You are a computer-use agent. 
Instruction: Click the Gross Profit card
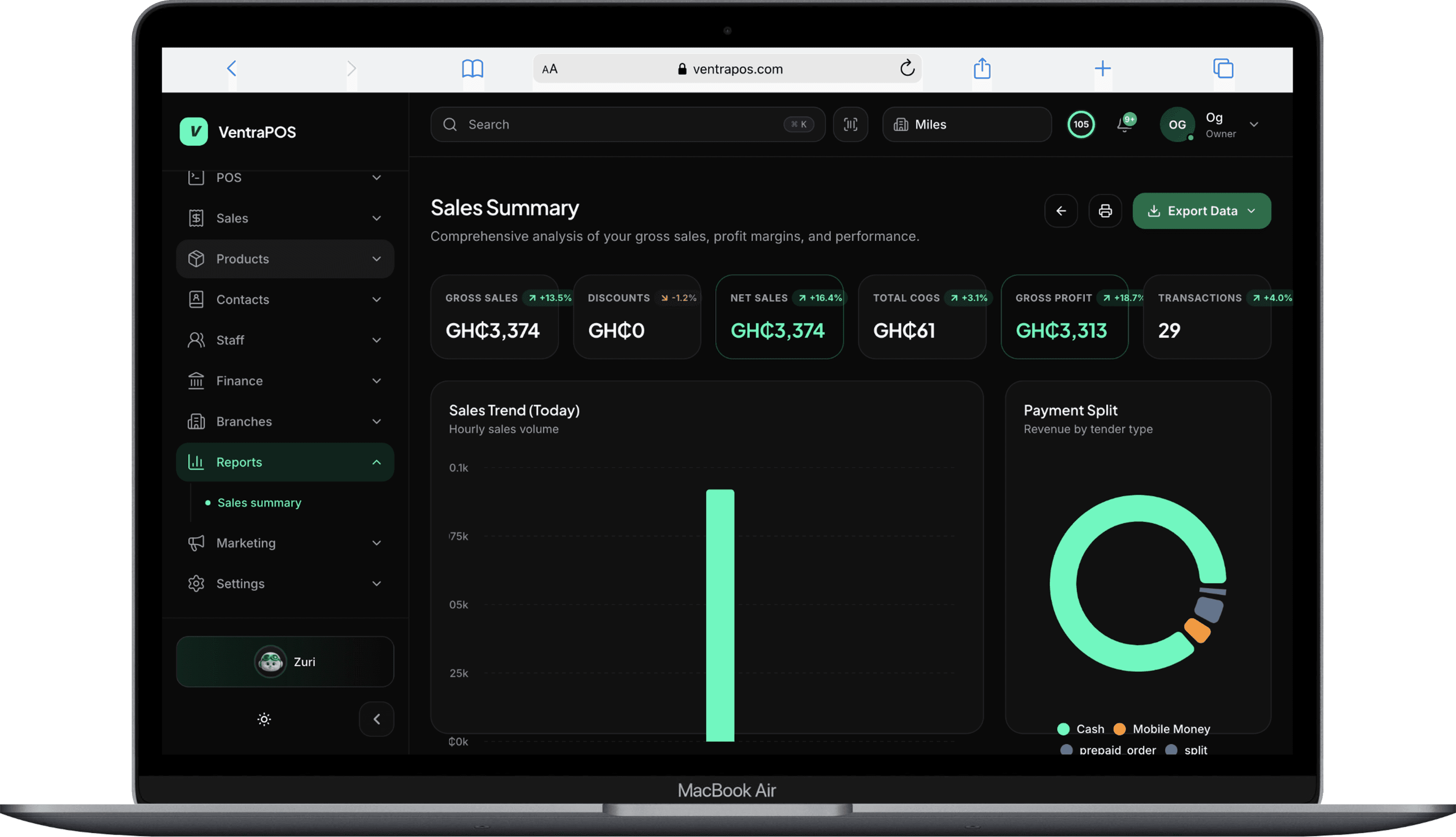click(1064, 317)
